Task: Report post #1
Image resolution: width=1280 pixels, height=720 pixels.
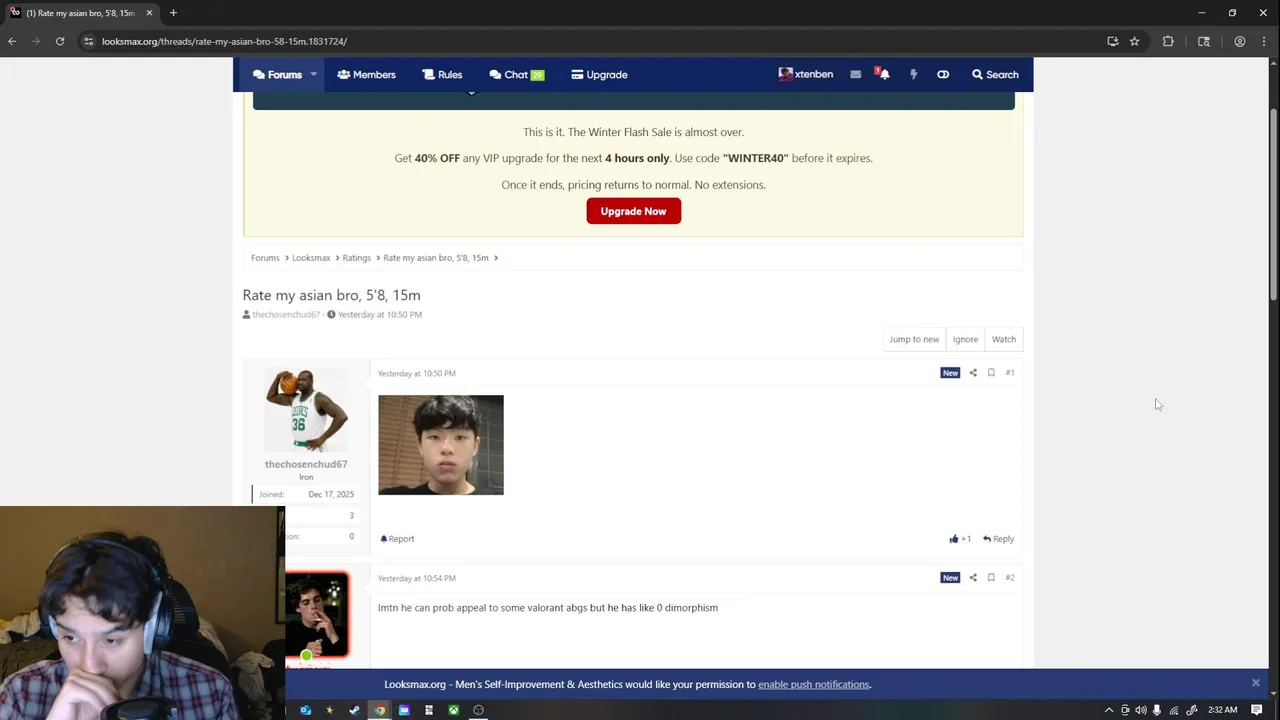Action: pos(397,539)
